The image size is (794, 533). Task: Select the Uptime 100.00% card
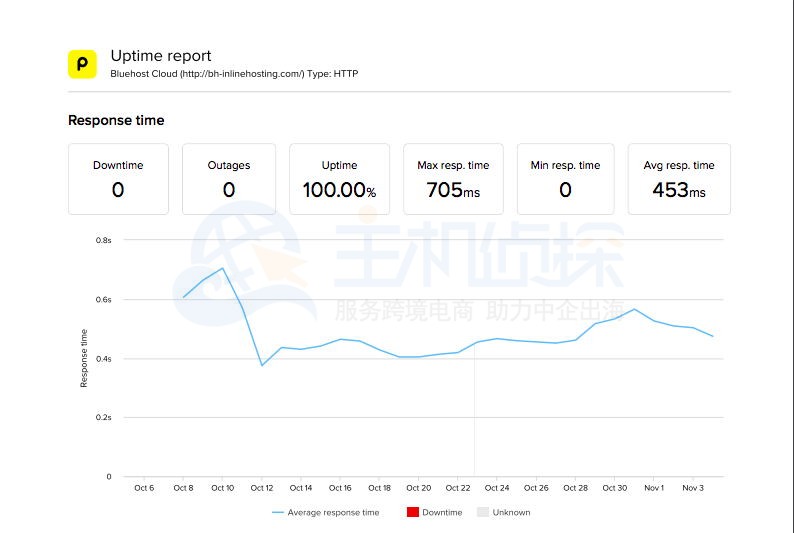[340, 179]
